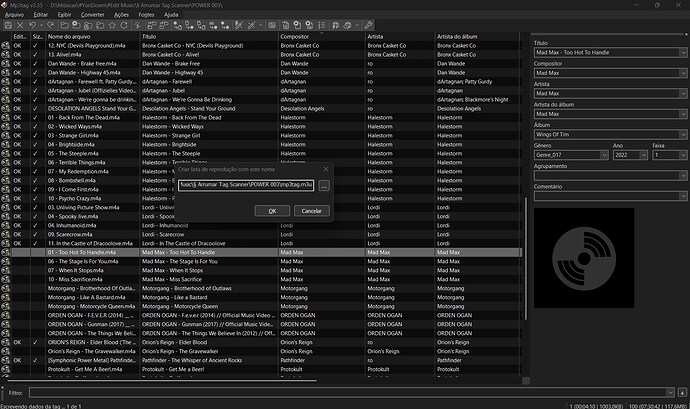The image size is (690, 409).
Task: Close the playlist name dialog
Action: coord(326,169)
